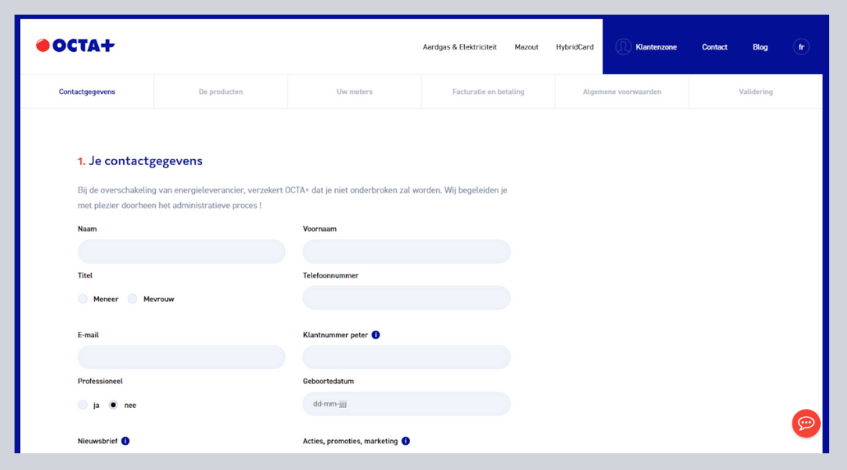Image resolution: width=847 pixels, height=470 pixels.
Task: Switch to Facturatie en betaling tab
Action: click(x=488, y=92)
